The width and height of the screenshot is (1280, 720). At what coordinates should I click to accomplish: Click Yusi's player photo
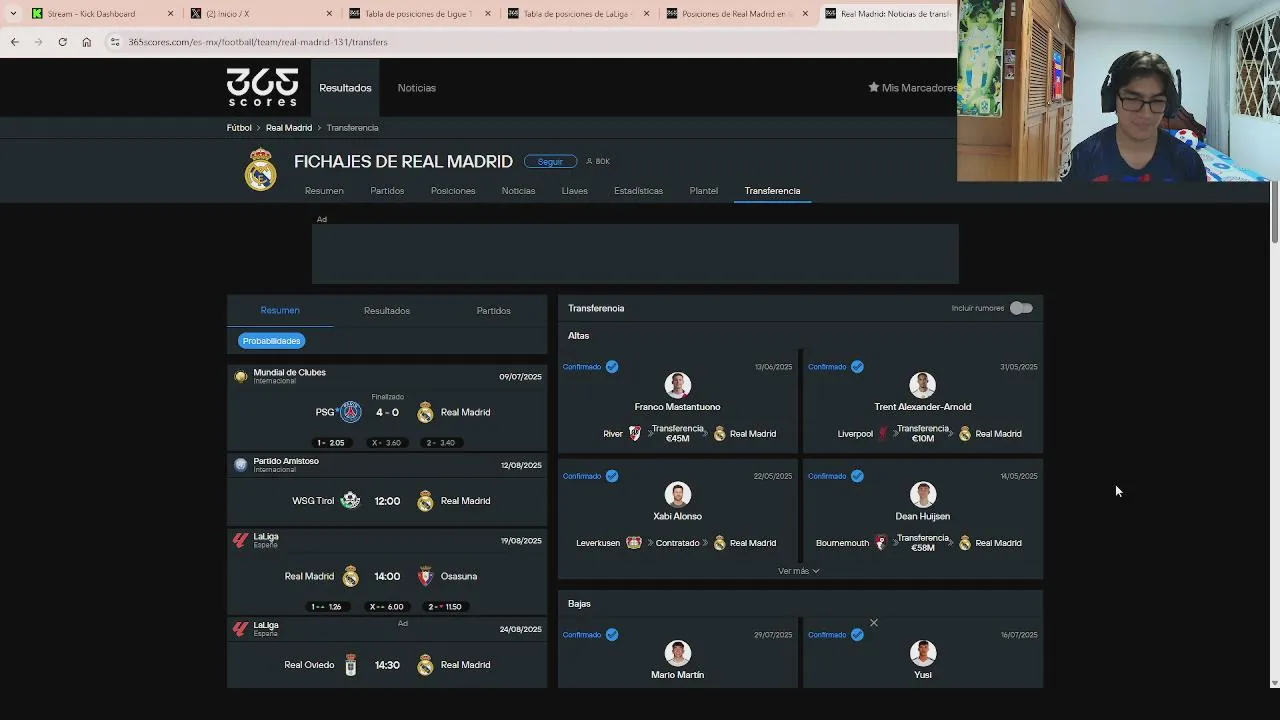[x=922, y=653]
